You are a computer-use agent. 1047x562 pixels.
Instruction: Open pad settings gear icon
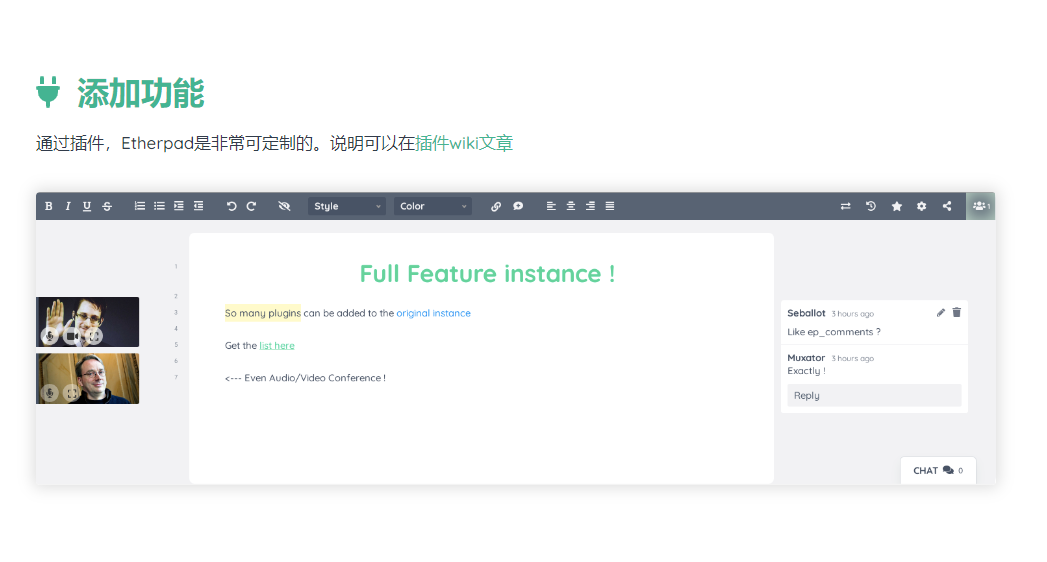click(921, 206)
